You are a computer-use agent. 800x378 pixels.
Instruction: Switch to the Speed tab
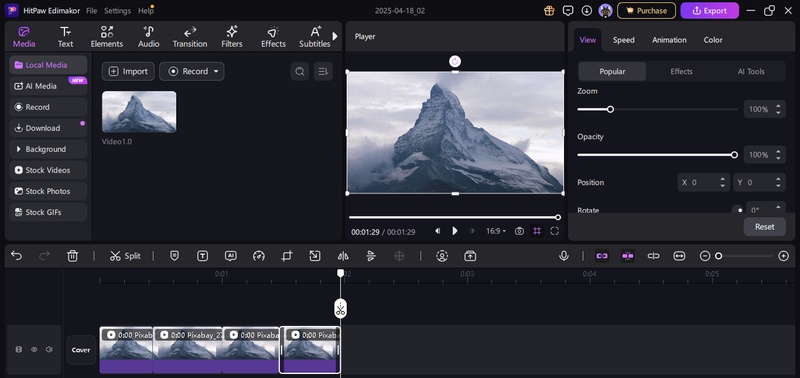[623, 40]
